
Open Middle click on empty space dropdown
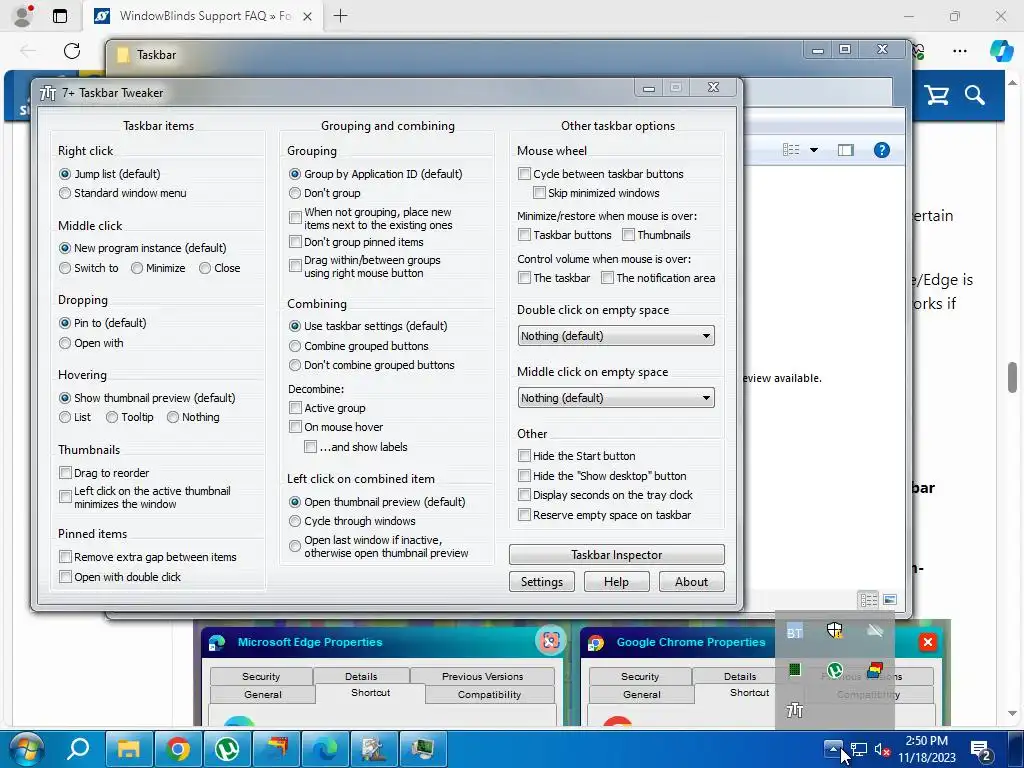[x=616, y=398]
